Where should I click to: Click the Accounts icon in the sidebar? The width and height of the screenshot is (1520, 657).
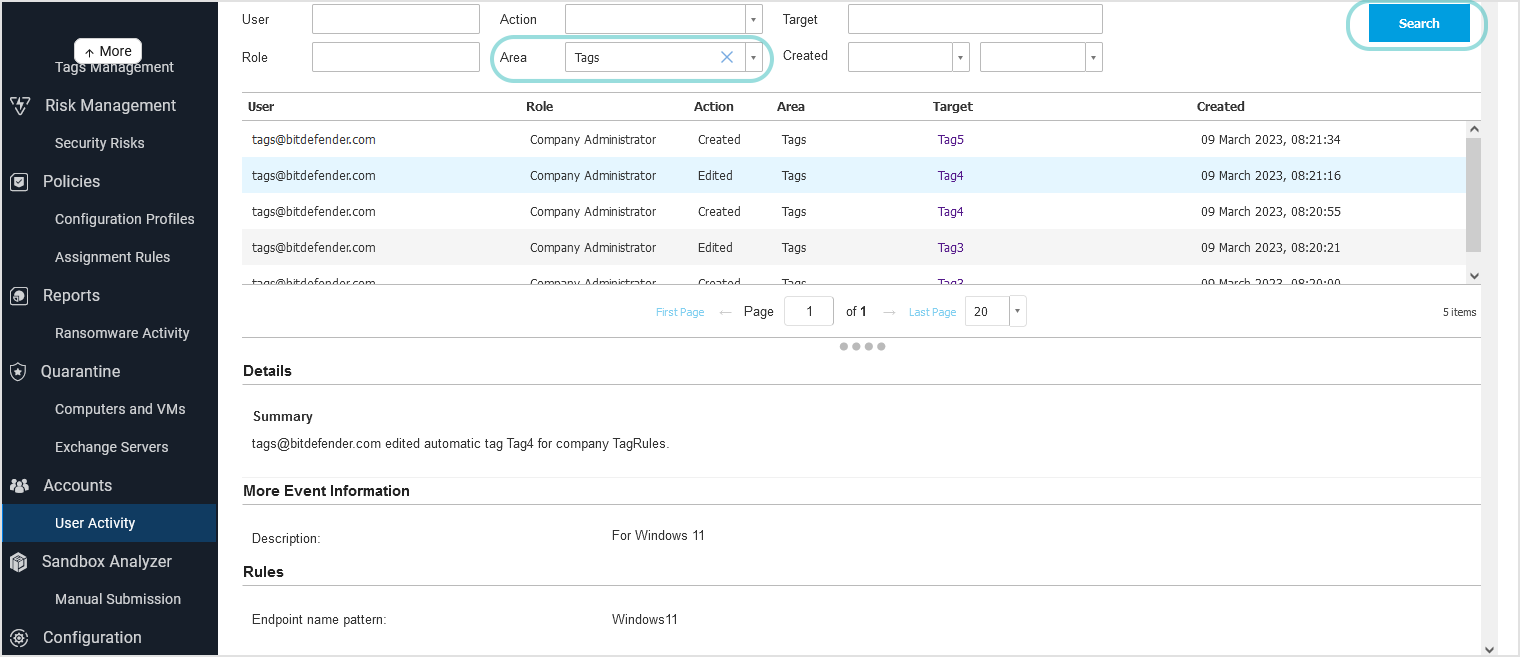[20, 485]
